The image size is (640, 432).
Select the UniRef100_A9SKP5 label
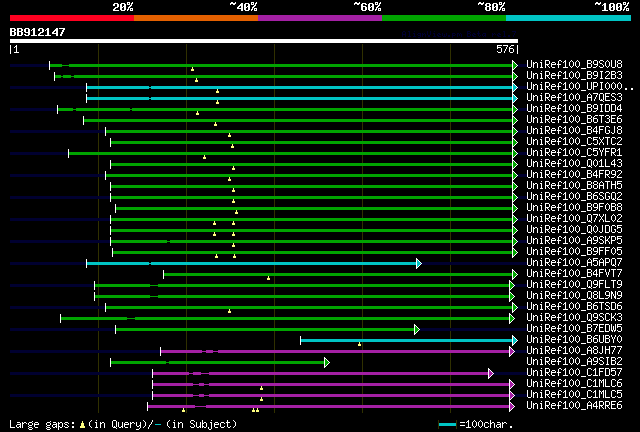pos(574,241)
